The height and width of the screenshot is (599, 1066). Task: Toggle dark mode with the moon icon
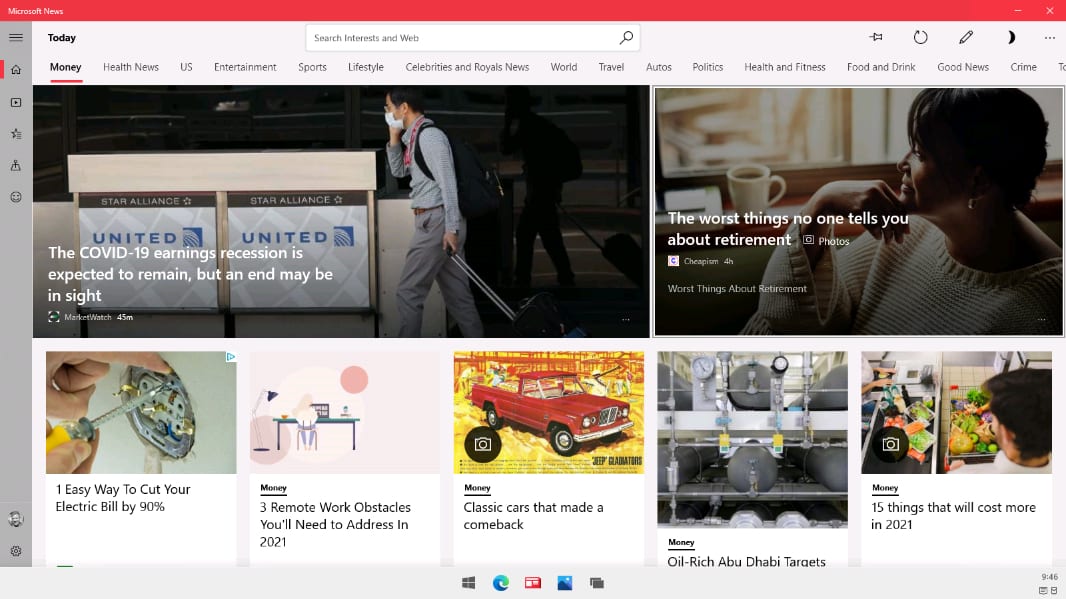pos(1010,38)
